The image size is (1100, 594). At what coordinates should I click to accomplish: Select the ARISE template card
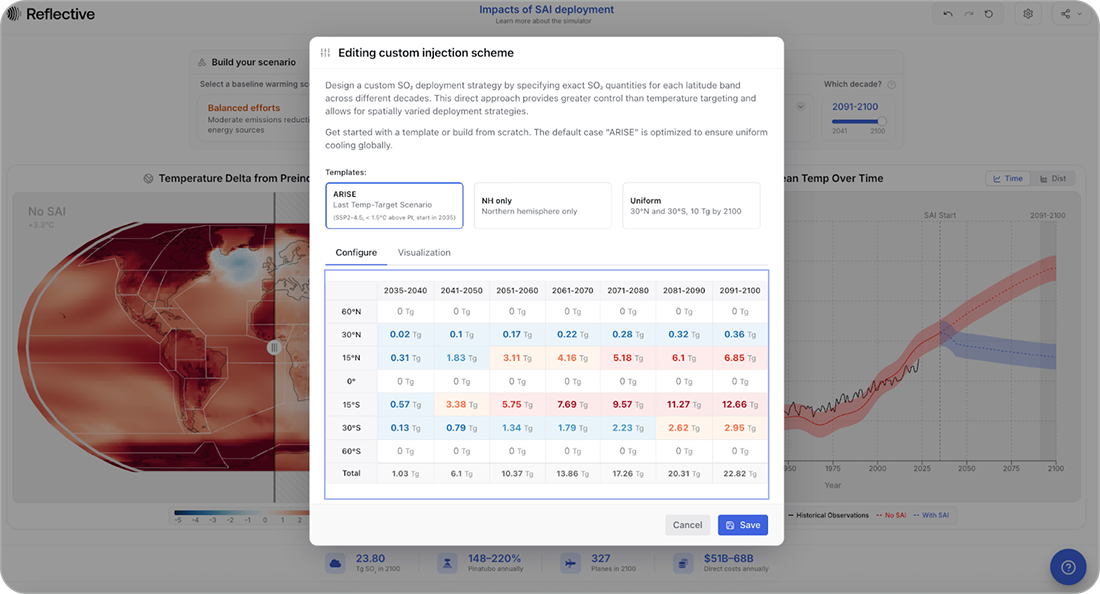tap(394, 205)
